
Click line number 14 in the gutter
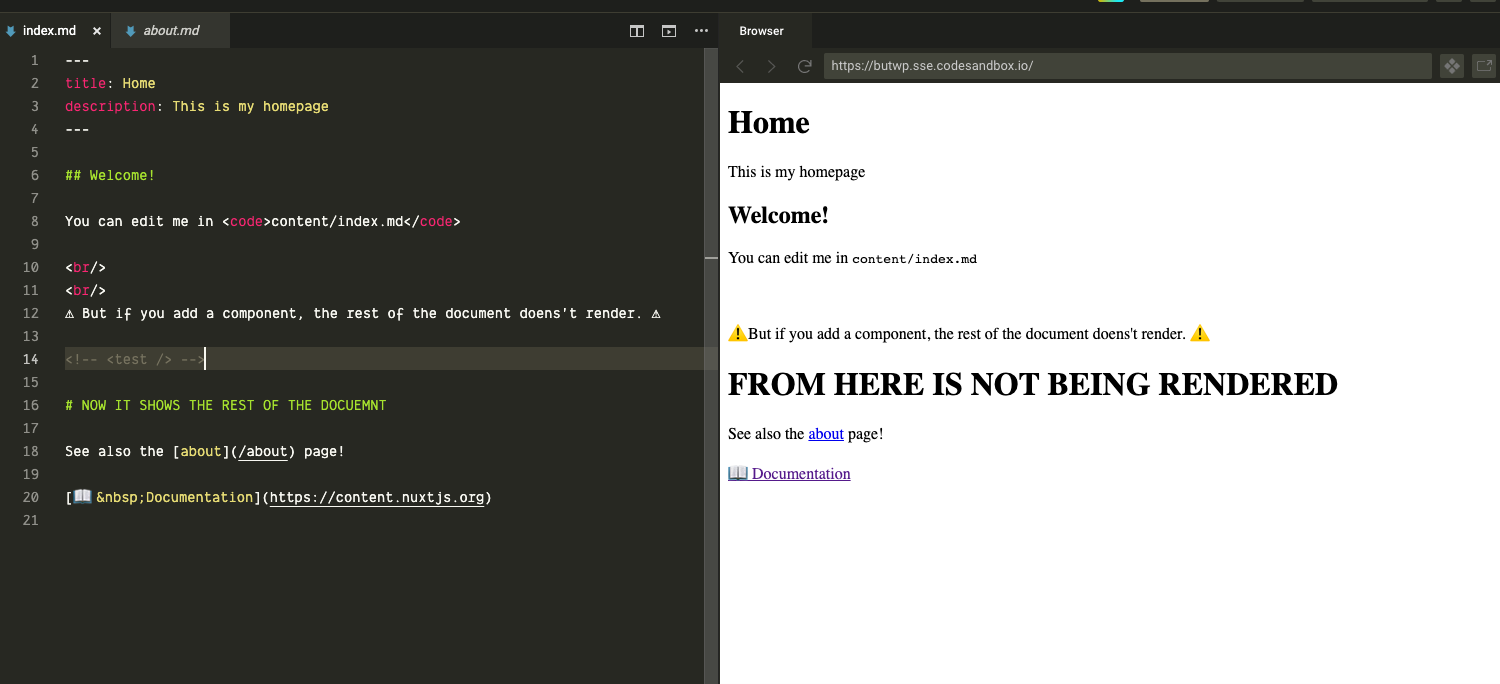tap(30, 359)
